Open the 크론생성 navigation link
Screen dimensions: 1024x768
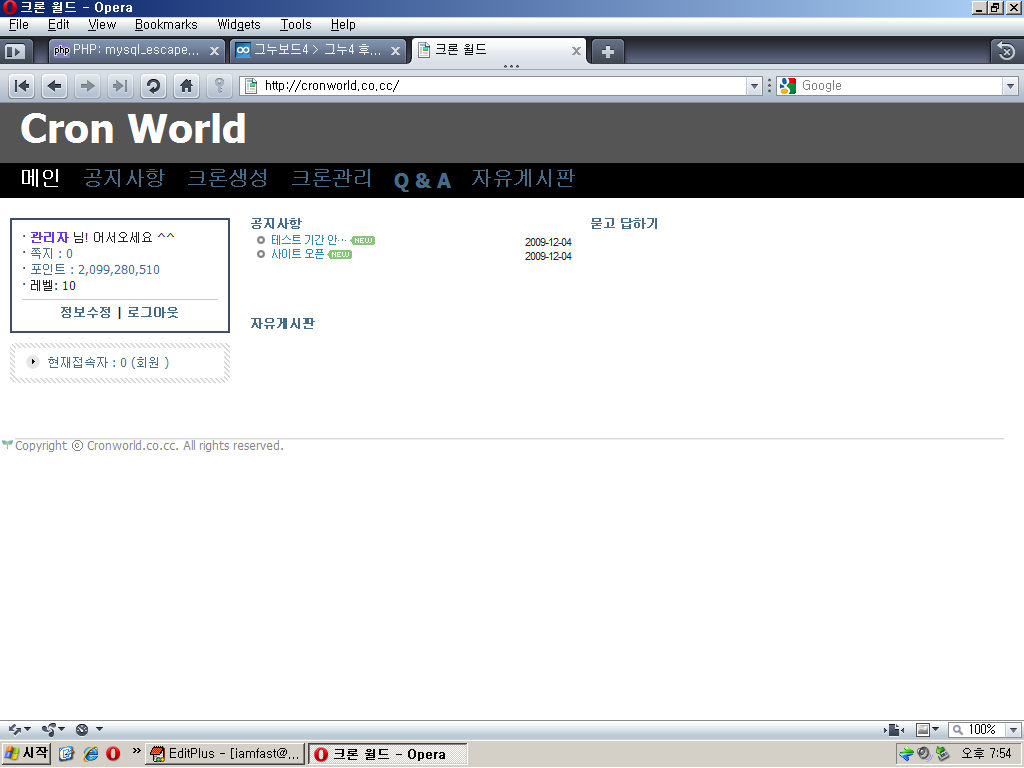tap(227, 179)
